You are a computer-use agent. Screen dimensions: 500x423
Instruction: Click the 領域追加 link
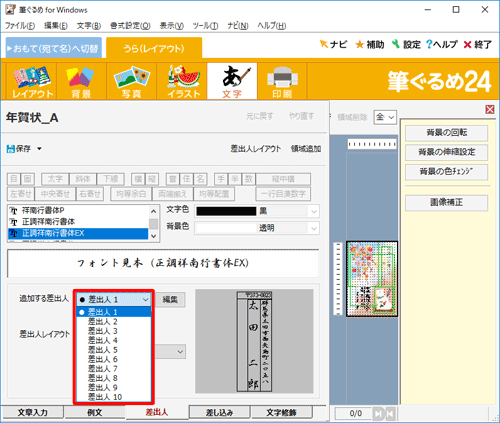306,149
